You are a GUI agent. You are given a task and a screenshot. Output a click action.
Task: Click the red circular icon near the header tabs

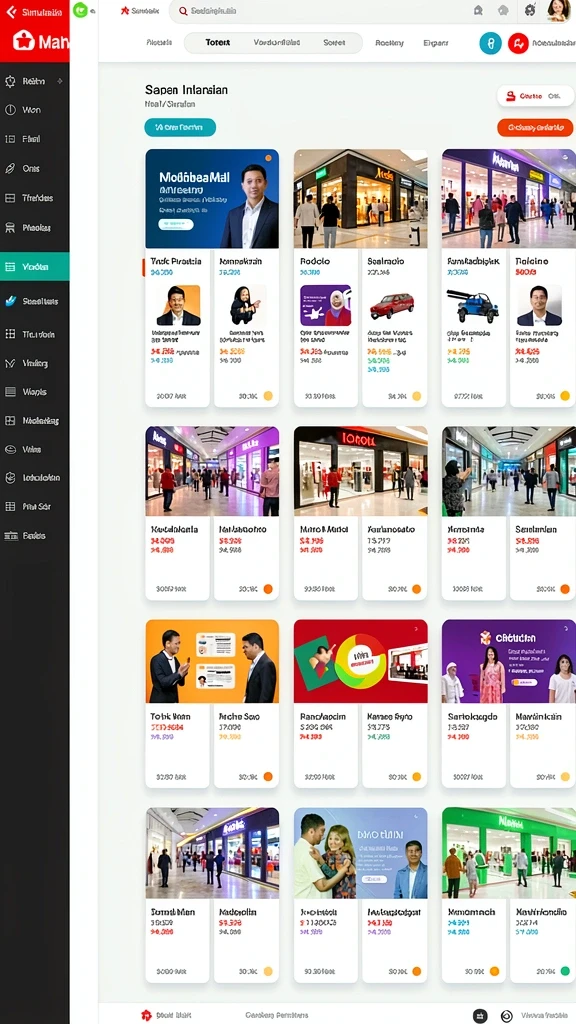pos(518,44)
